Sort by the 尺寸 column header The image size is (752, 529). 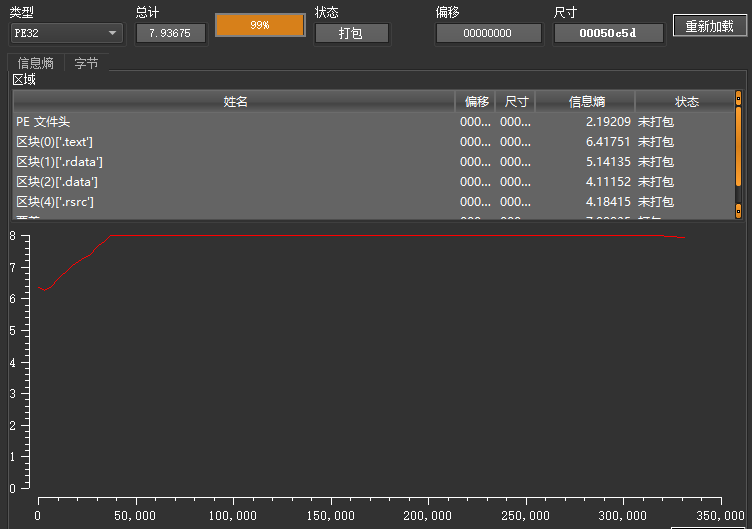[x=516, y=102]
